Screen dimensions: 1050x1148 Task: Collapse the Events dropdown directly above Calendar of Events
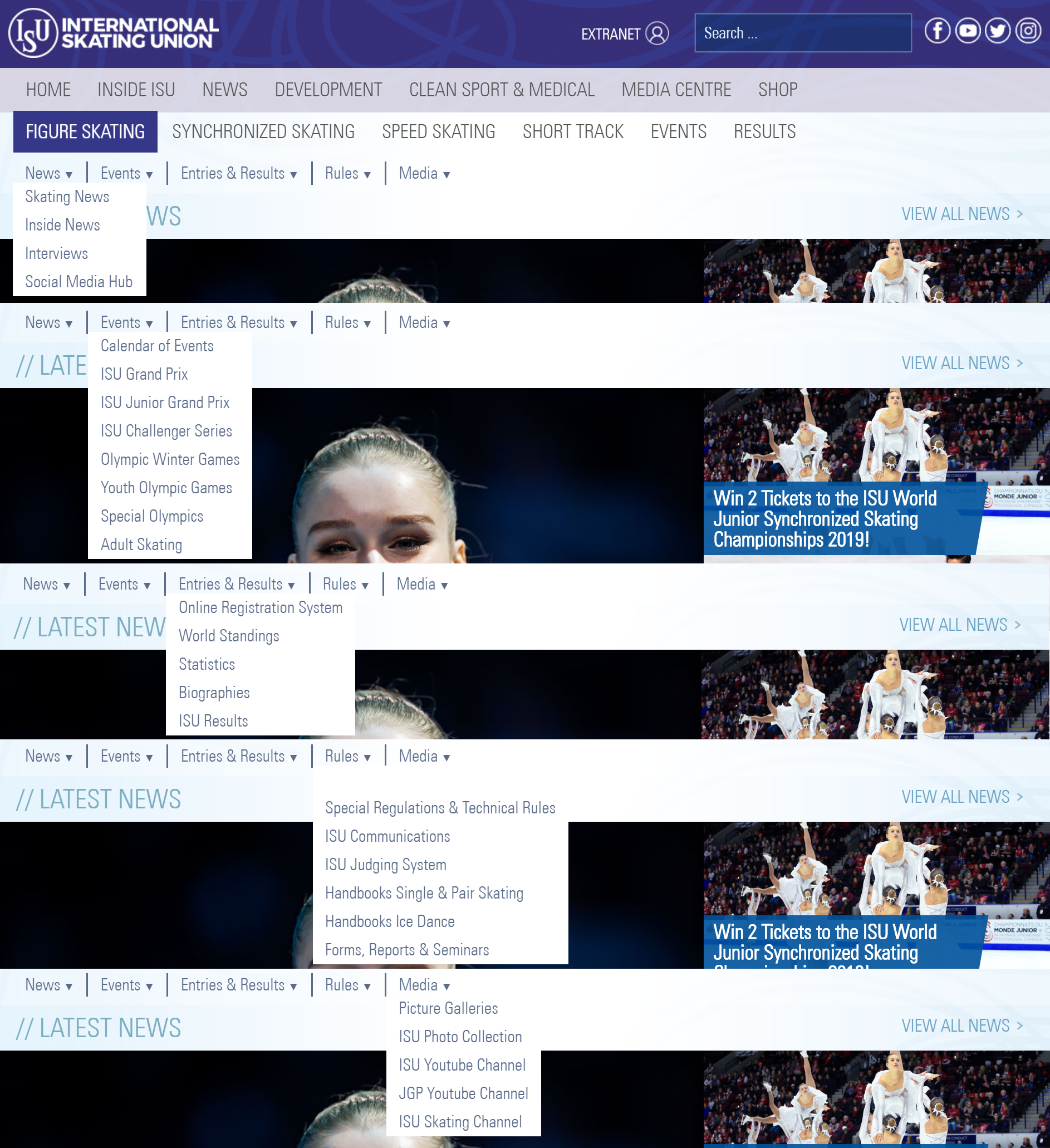(126, 322)
